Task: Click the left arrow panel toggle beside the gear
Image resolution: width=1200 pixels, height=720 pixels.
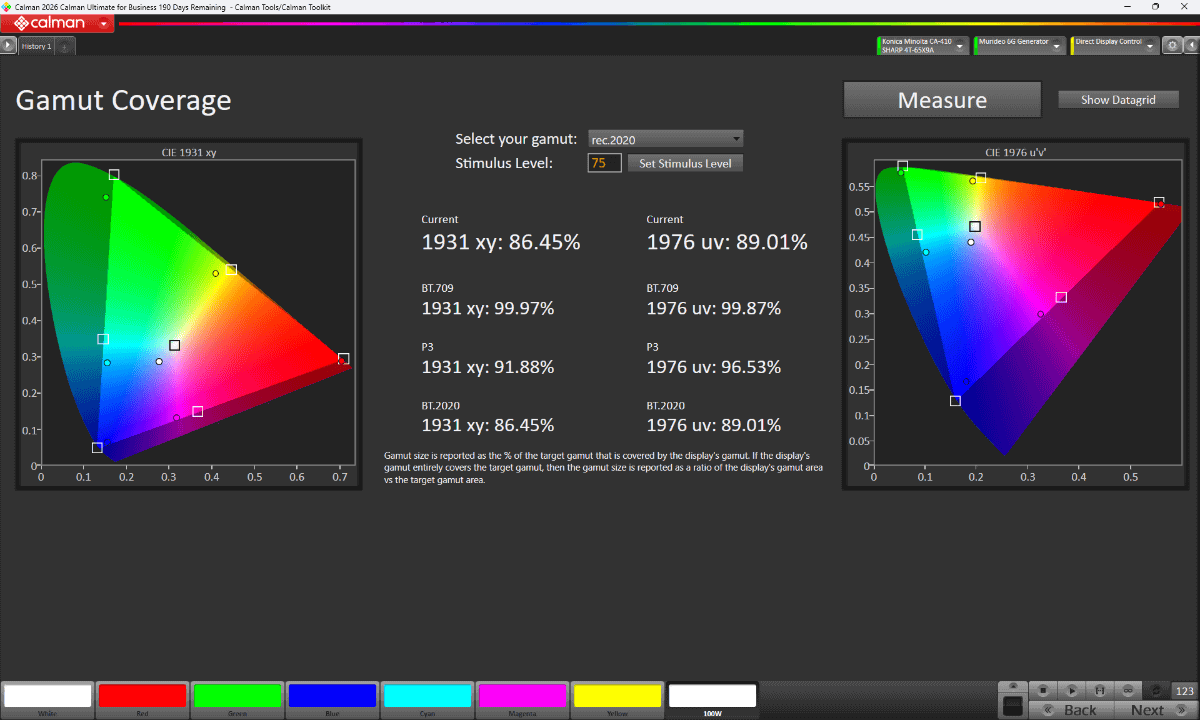Action: point(1190,45)
